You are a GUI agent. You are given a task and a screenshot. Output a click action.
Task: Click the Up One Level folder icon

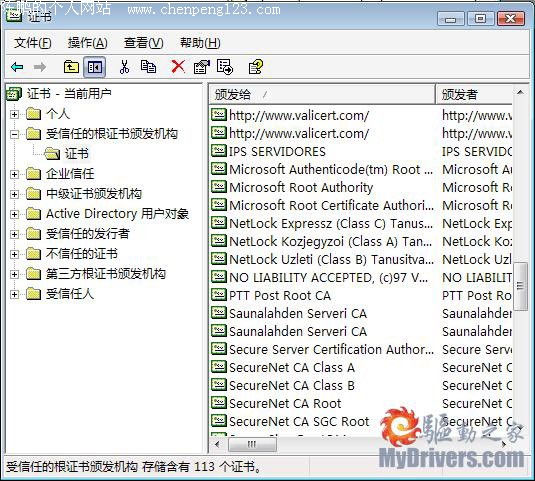71,67
